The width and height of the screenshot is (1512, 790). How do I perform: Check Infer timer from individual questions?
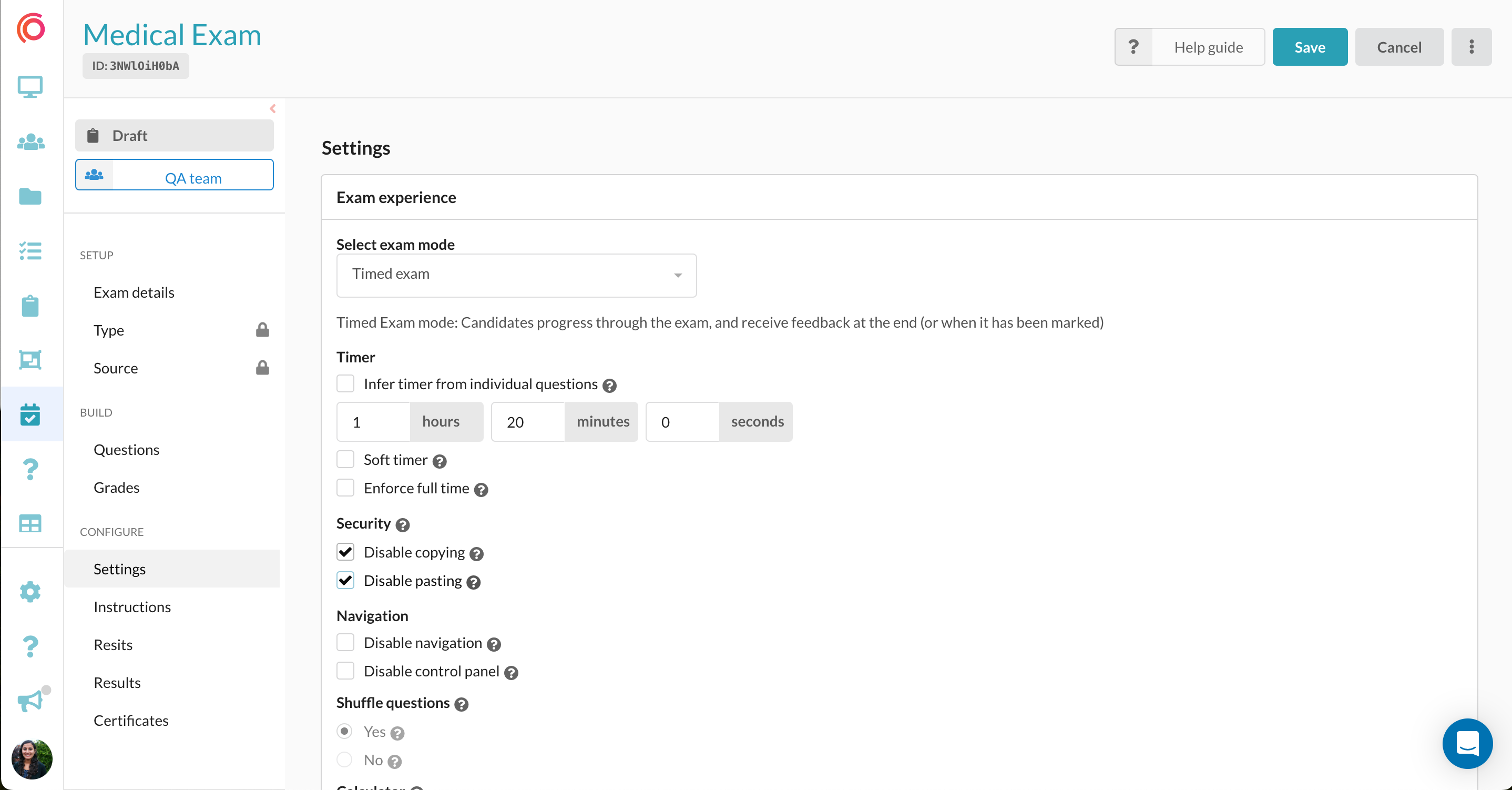click(x=345, y=383)
